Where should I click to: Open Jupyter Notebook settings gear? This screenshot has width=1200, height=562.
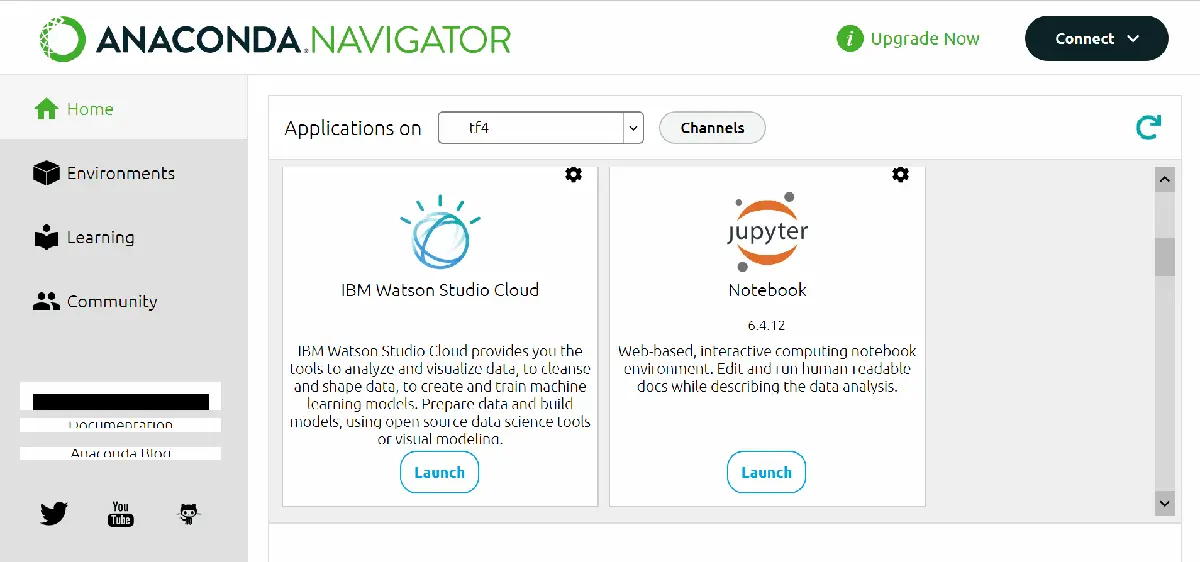click(900, 175)
